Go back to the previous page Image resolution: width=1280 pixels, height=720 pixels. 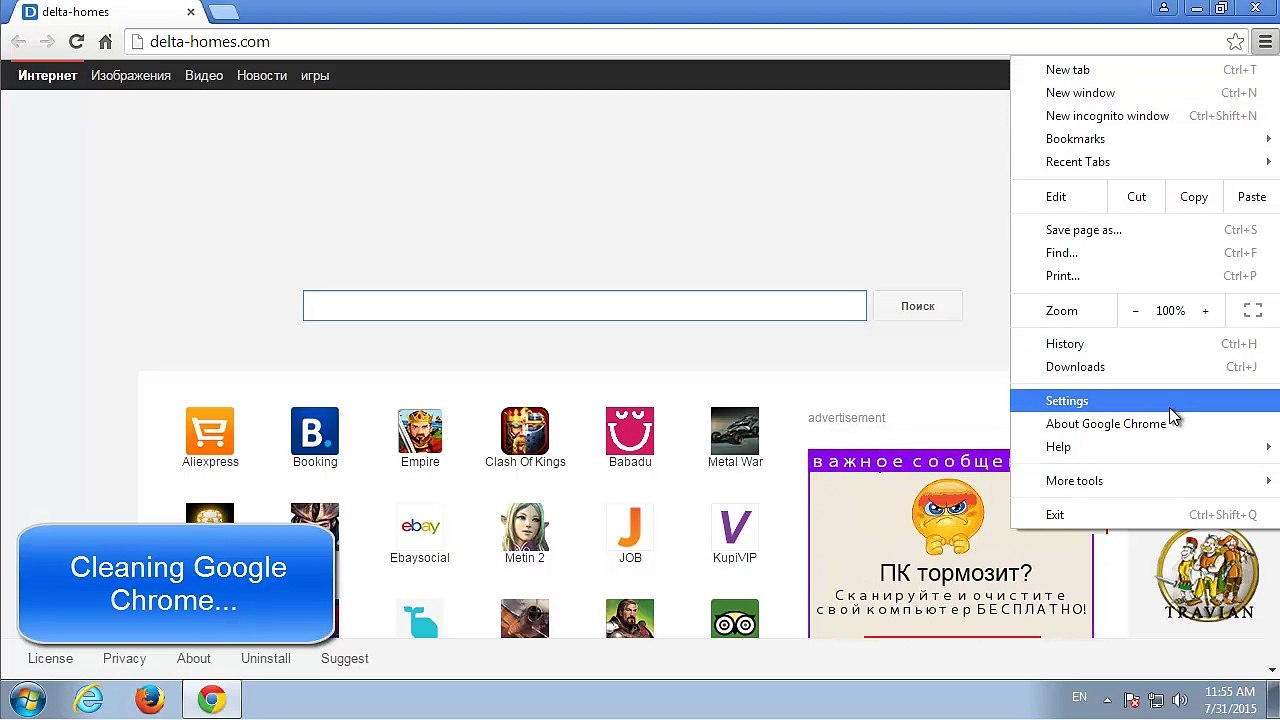click(18, 42)
